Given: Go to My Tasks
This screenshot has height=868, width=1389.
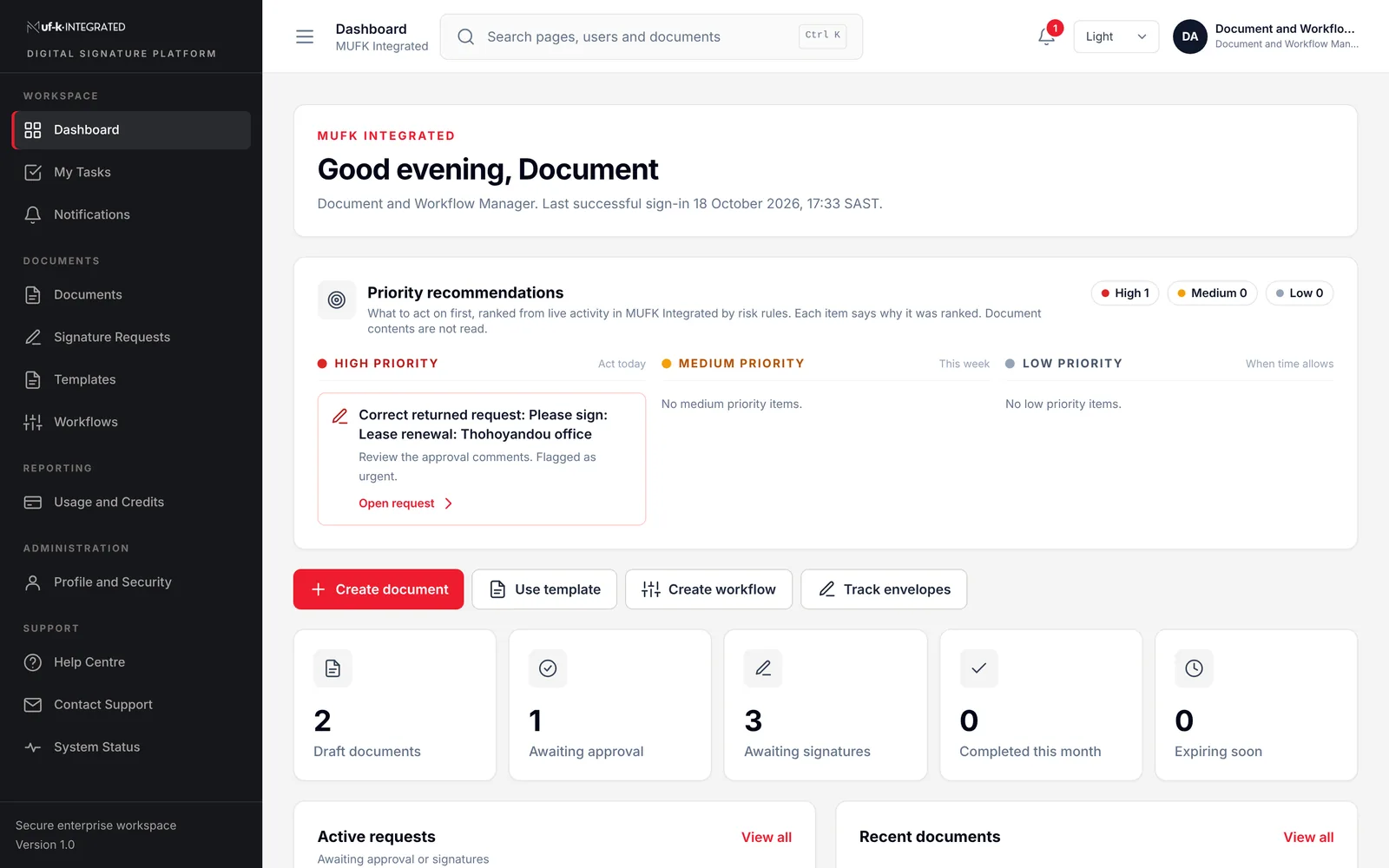Looking at the screenshot, I should click(x=131, y=173).
